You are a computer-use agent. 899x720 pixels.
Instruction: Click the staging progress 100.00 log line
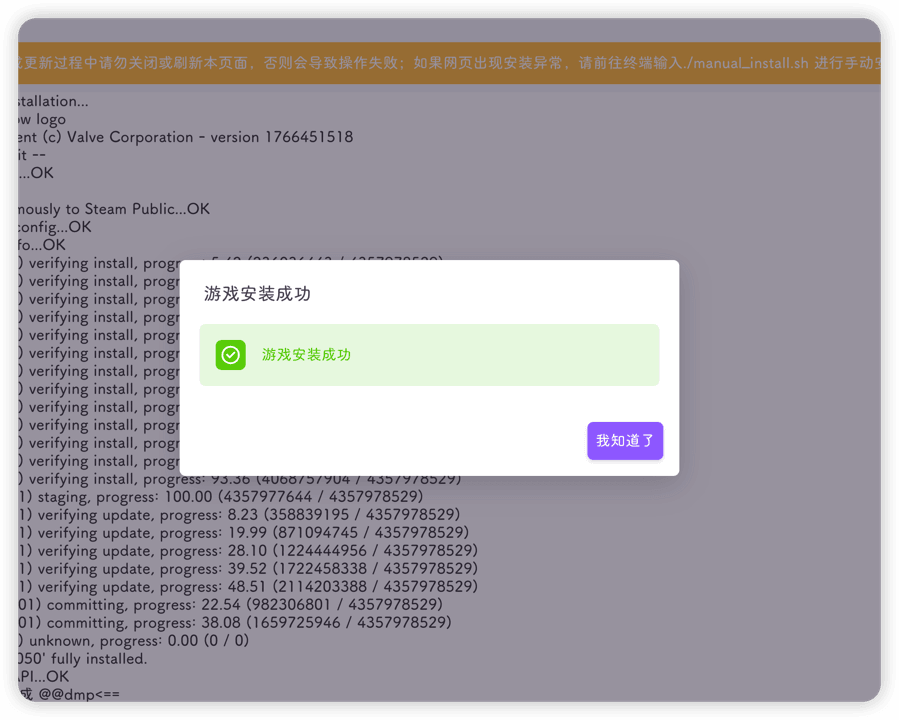[x=220, y=497]
